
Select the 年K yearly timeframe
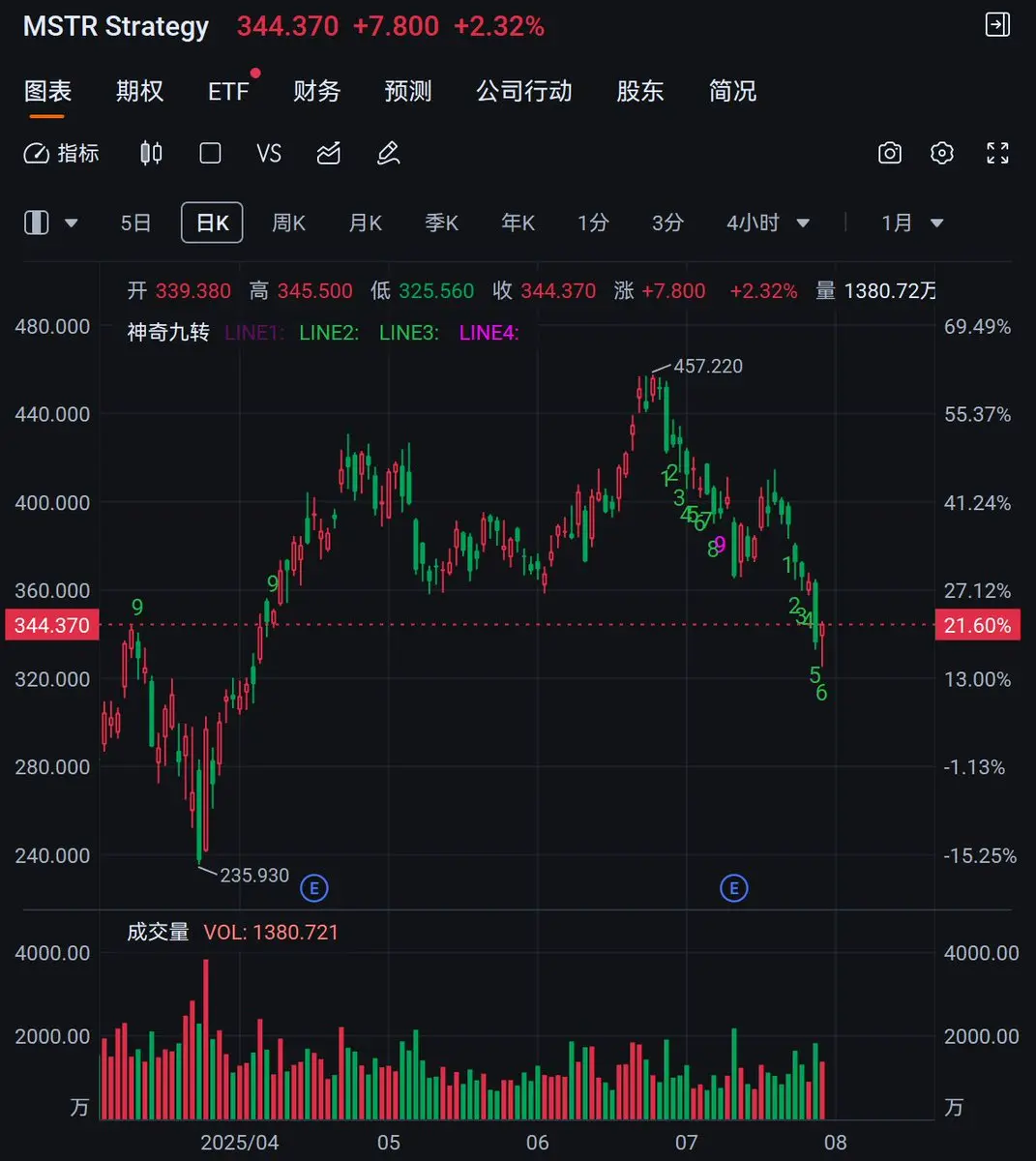518,223
